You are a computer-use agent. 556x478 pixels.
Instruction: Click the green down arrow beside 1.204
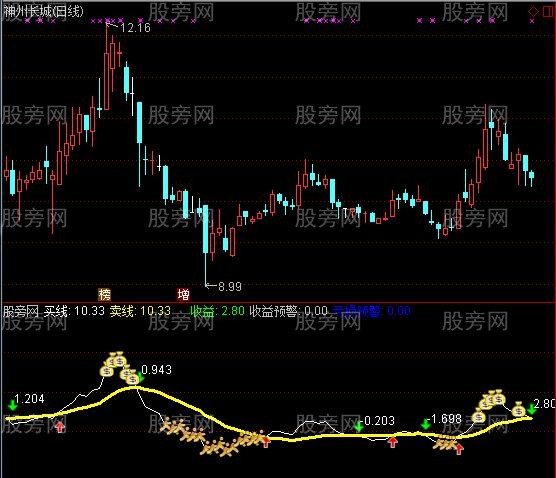coord(13,405)
